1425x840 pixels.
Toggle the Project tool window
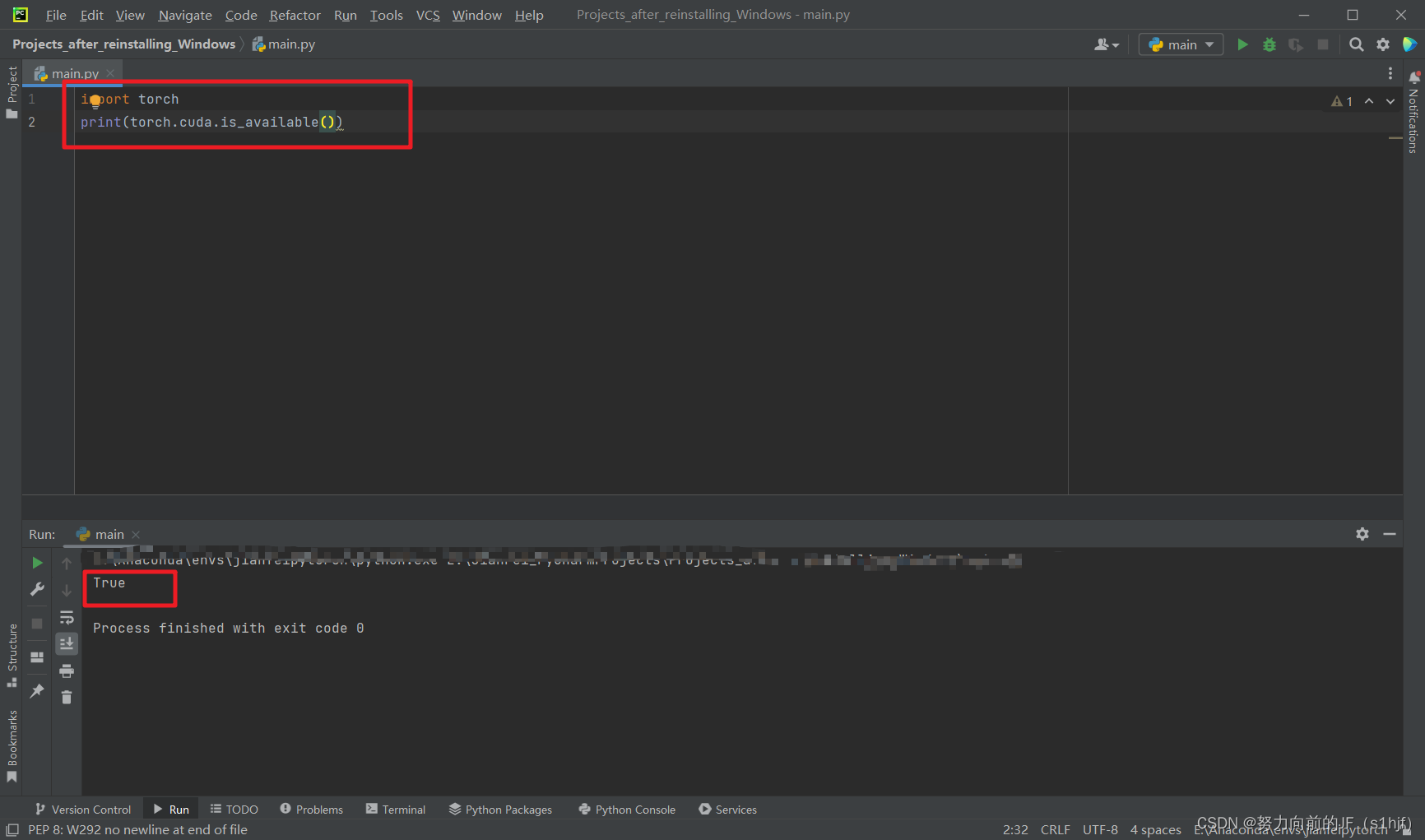click(x=12, y=91)
